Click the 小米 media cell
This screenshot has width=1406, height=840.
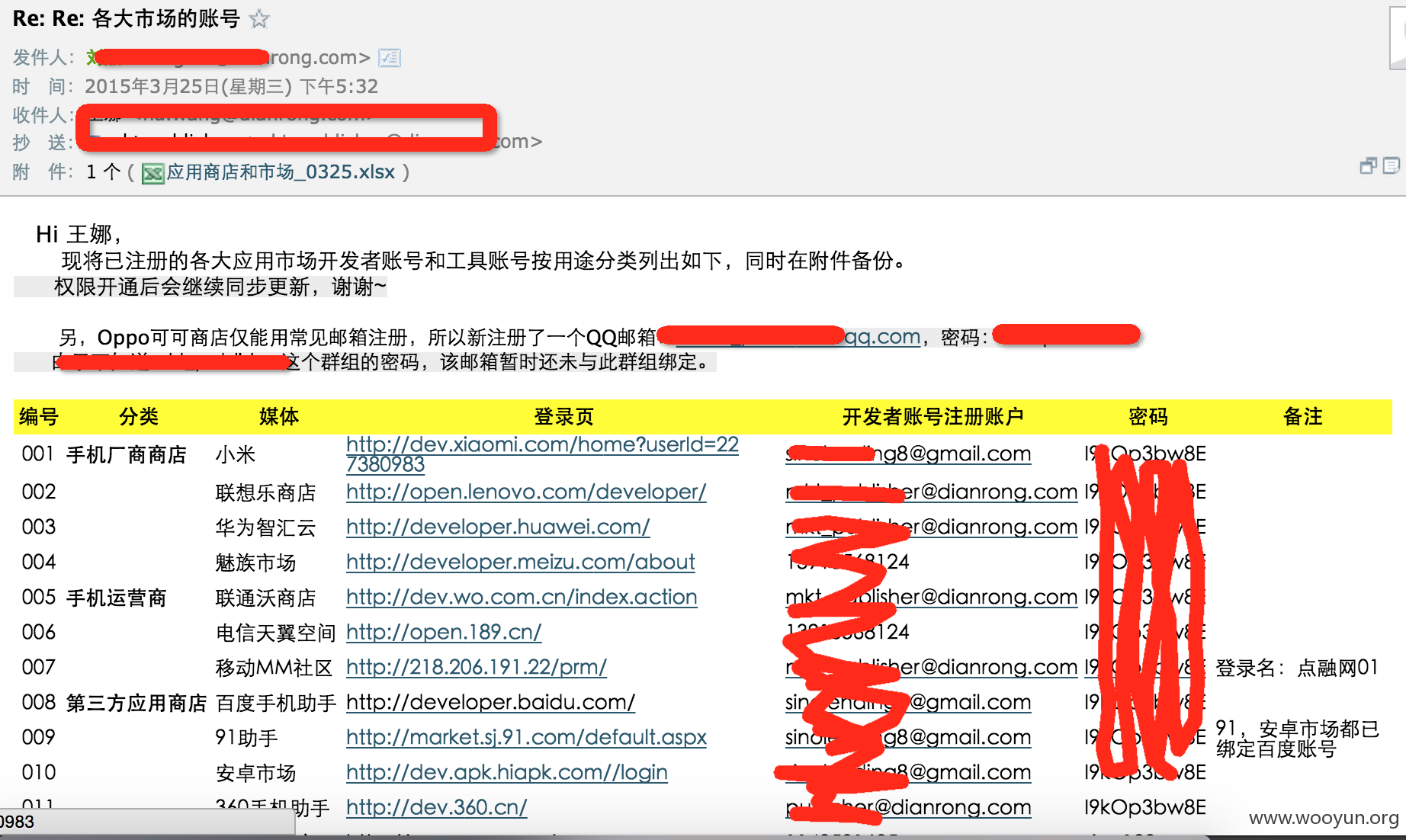[236, 454]
